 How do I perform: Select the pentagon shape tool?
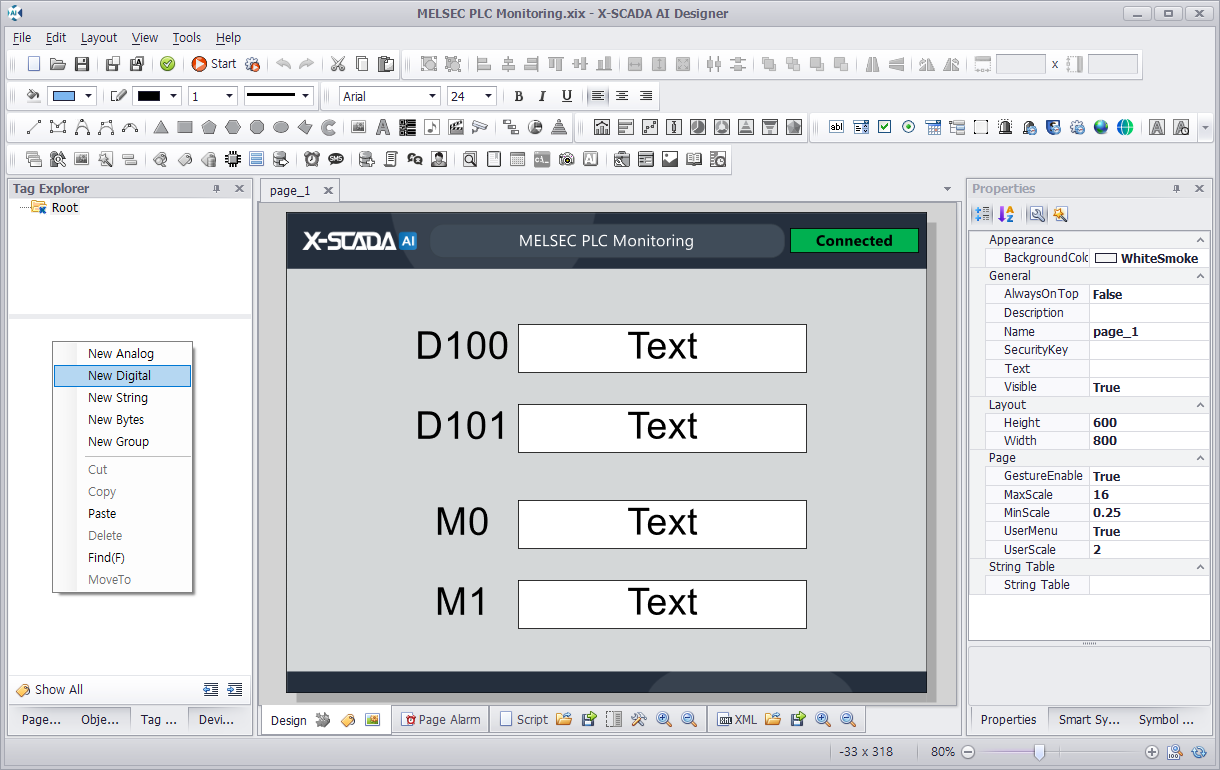tap(209, 127)
